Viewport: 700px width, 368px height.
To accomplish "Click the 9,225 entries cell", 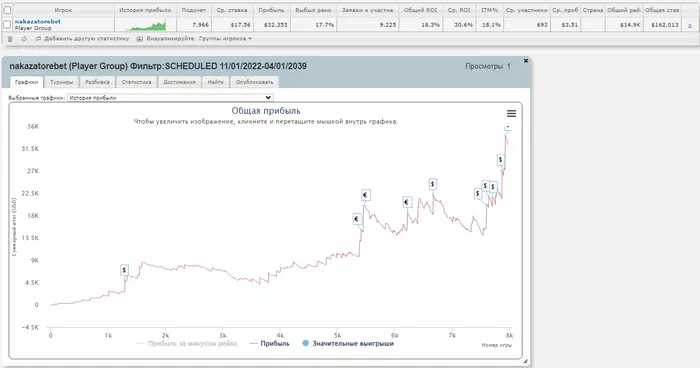I will coord(388,25).
